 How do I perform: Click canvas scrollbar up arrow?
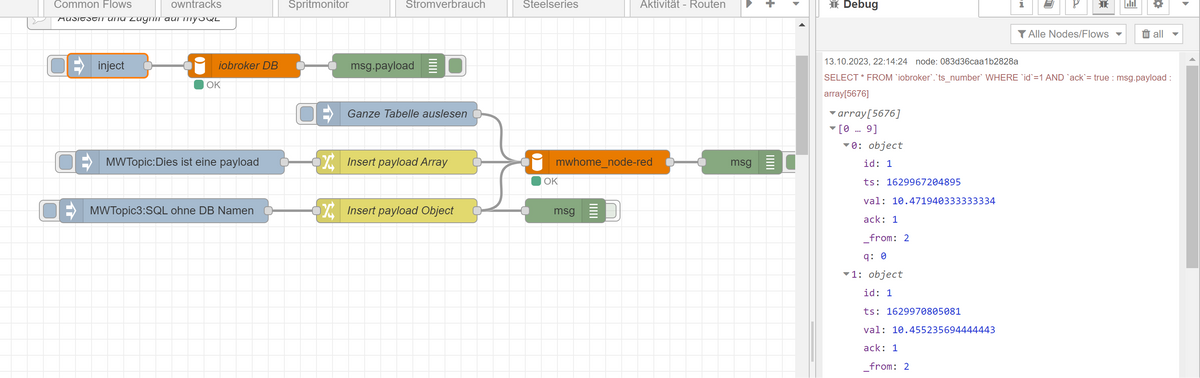[x=802, y=25]
